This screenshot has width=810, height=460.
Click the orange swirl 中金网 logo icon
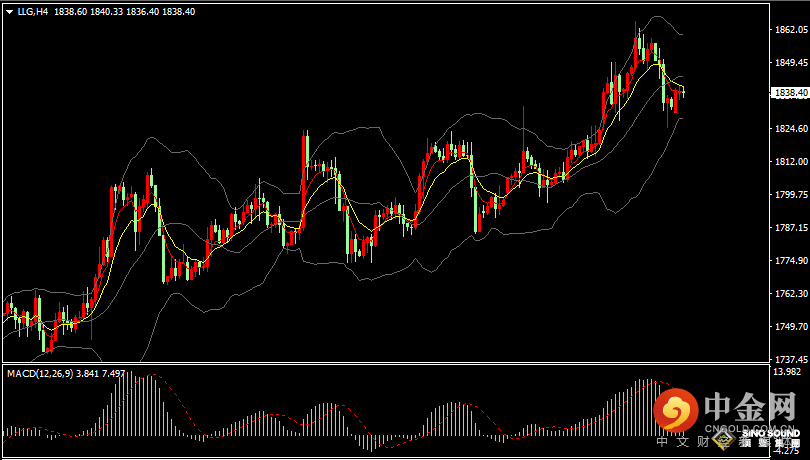[x=676, y=411]
